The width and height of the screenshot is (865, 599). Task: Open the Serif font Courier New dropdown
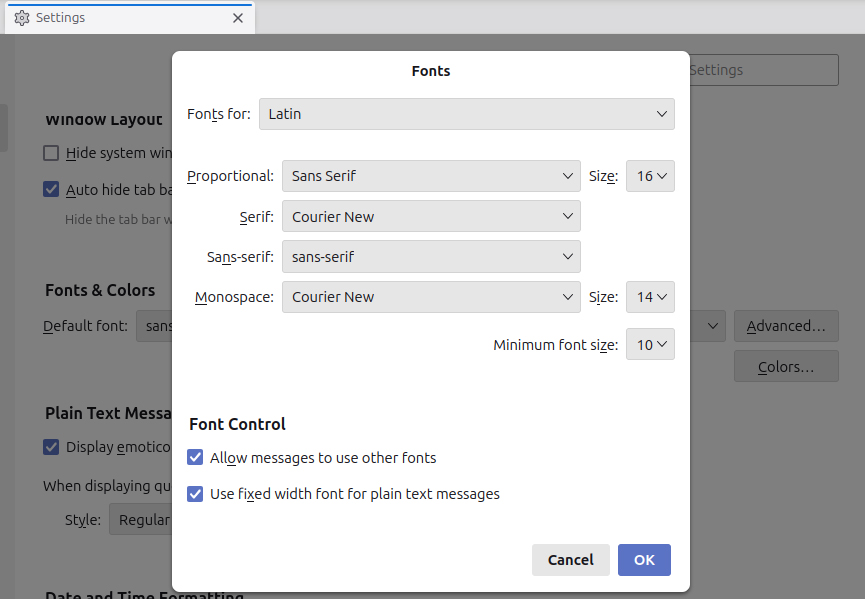pos(430,217)
